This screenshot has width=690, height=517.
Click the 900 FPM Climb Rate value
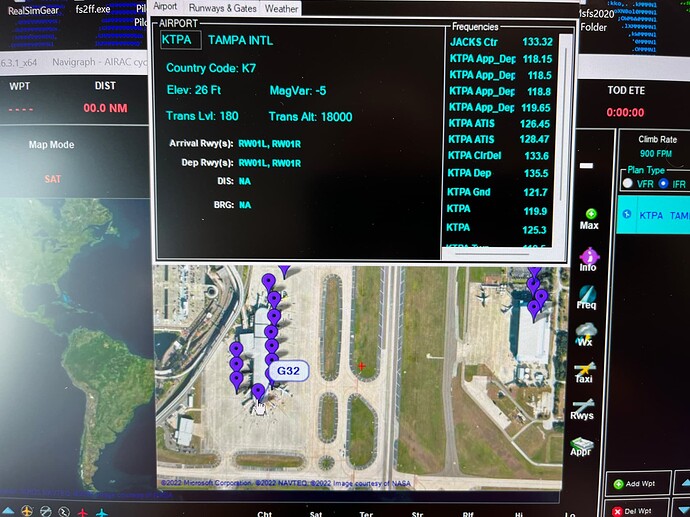pos(656,154)
